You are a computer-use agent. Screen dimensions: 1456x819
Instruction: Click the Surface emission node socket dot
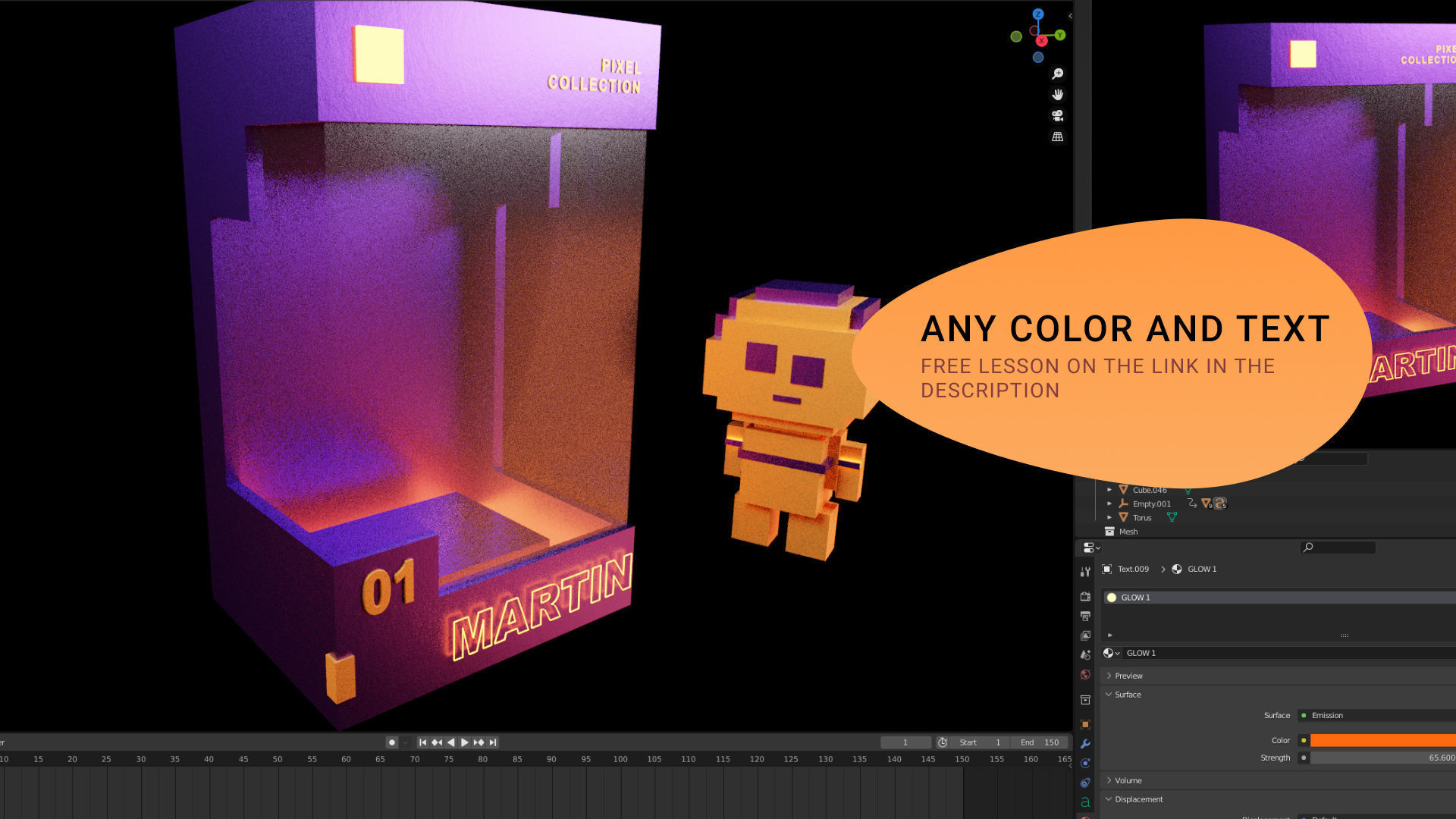point(1304,715)
